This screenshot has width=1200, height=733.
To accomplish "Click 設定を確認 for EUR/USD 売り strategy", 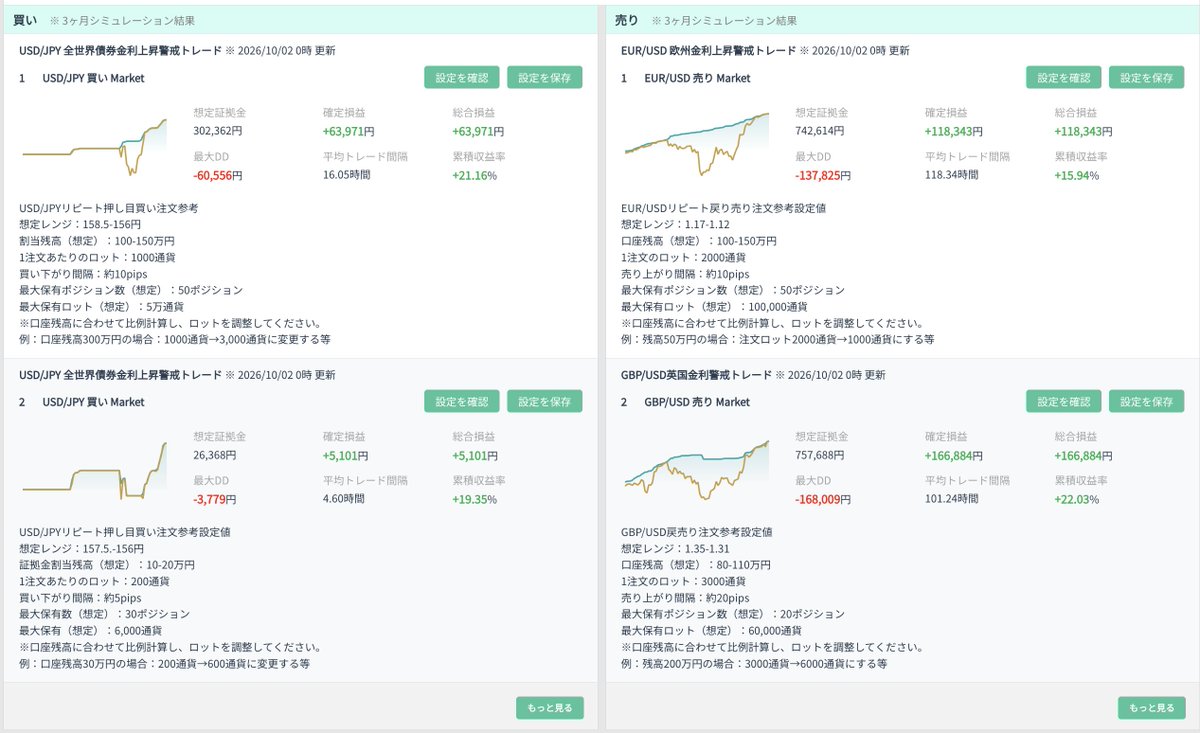I will (1063, 78).
